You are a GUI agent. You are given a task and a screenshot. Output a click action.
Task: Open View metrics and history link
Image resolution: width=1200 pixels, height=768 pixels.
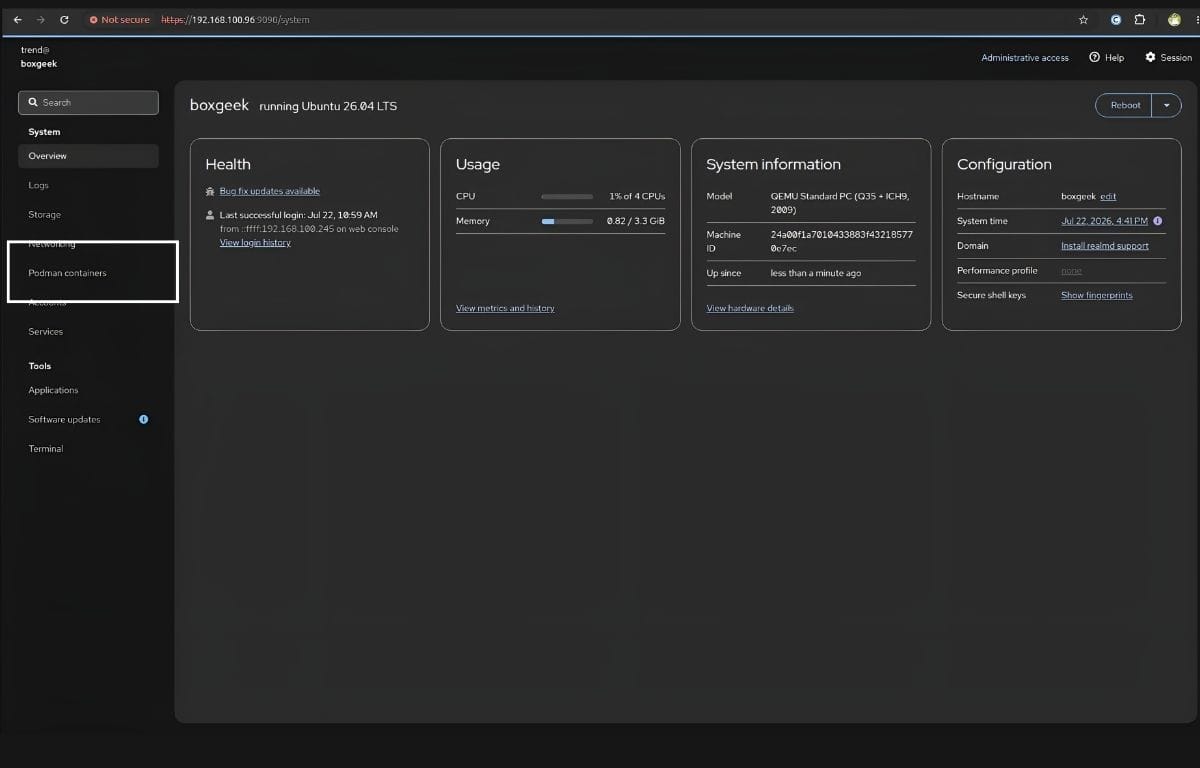pos(505,308)
